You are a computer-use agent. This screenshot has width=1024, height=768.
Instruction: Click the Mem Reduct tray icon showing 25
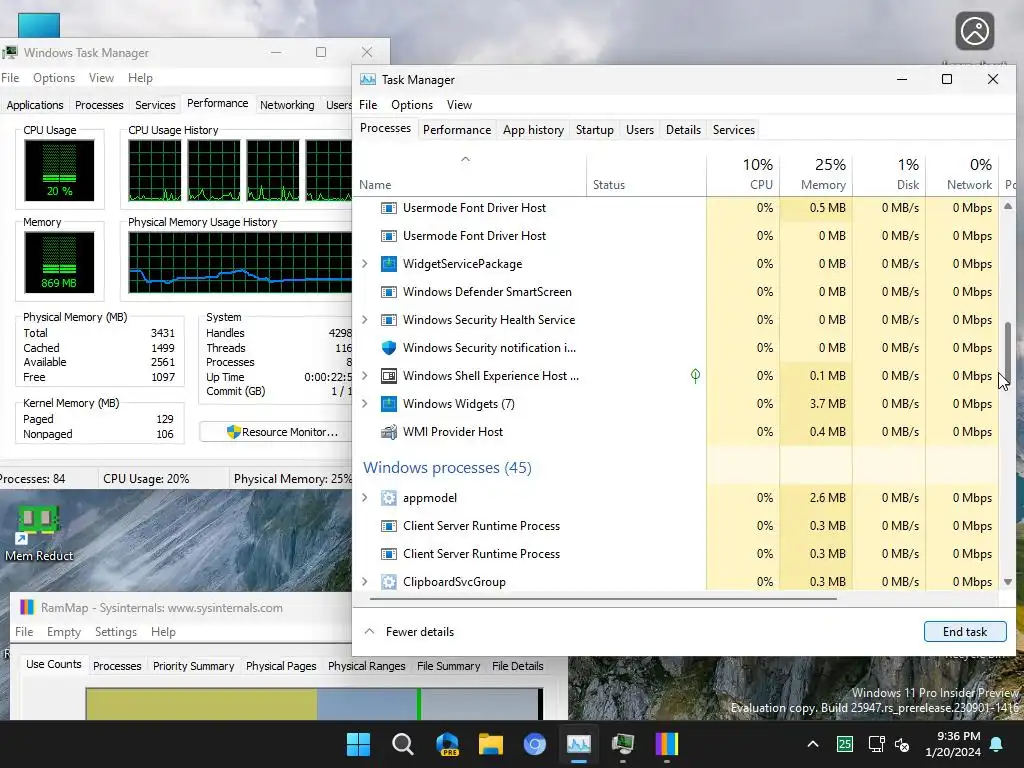(845, 744)
